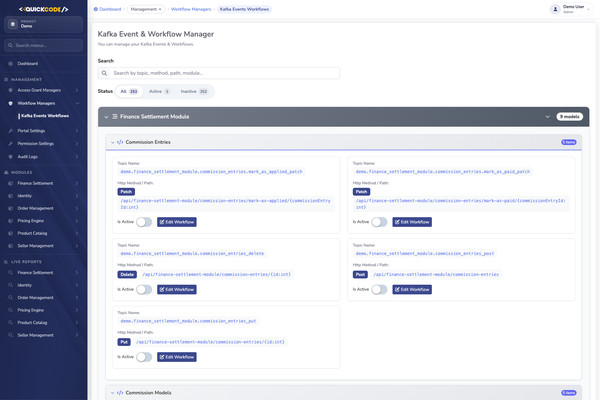
Task: Click the Permission Settings wrench icon
Action: coord(10,144)
